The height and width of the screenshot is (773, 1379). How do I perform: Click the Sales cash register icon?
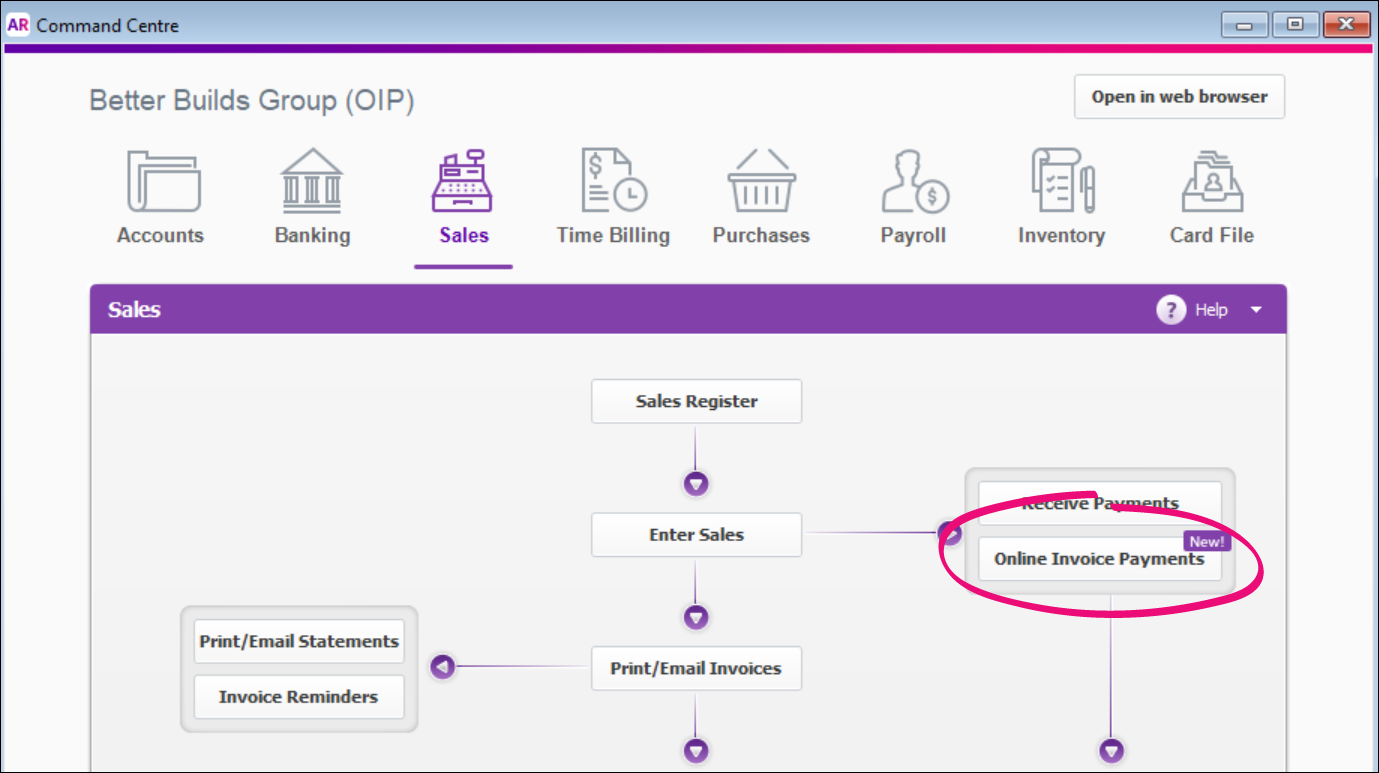click(463, 182)
